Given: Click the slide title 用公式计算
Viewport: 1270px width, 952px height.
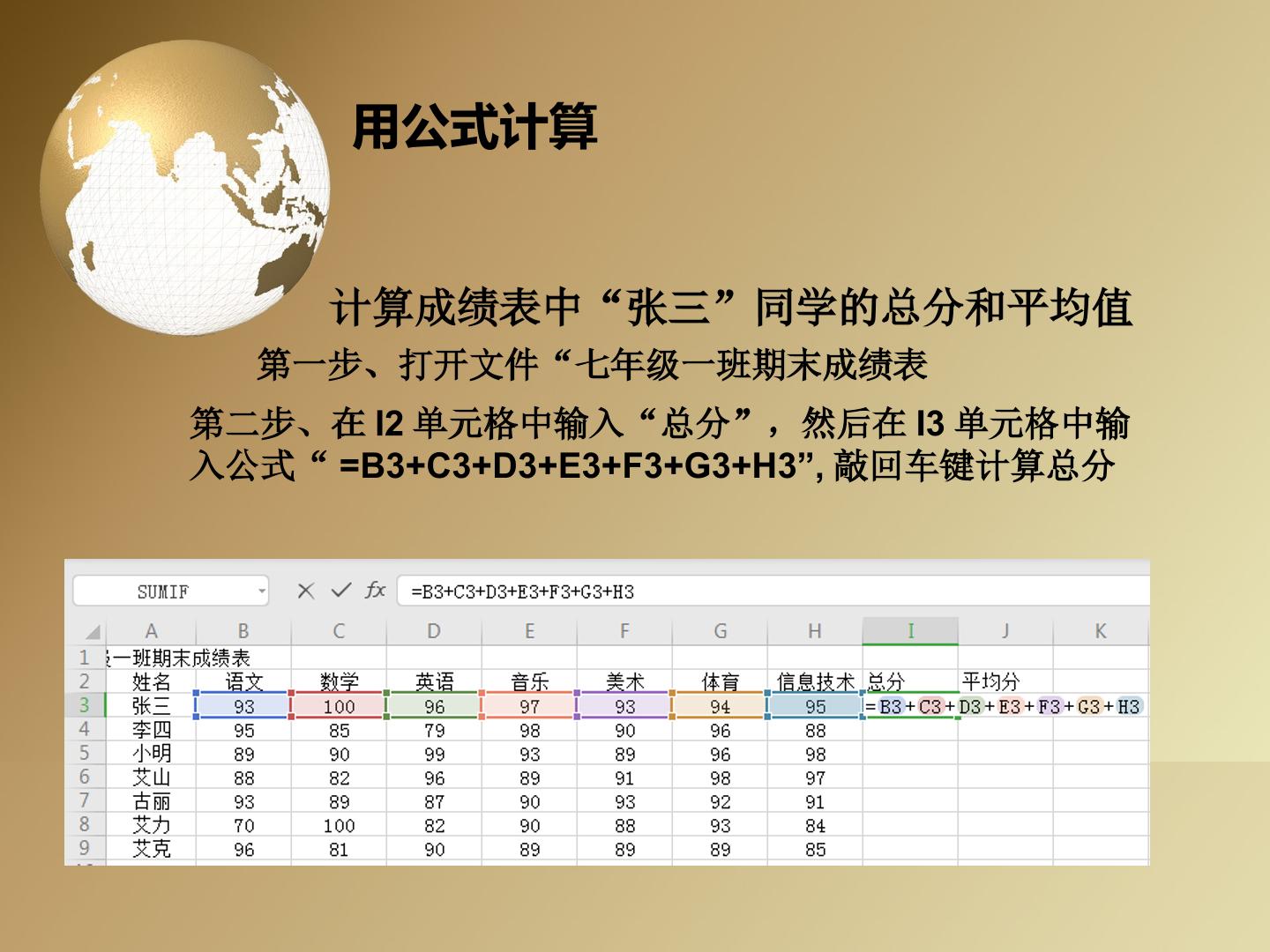Looking at the screenshot, I should [474, 126].
